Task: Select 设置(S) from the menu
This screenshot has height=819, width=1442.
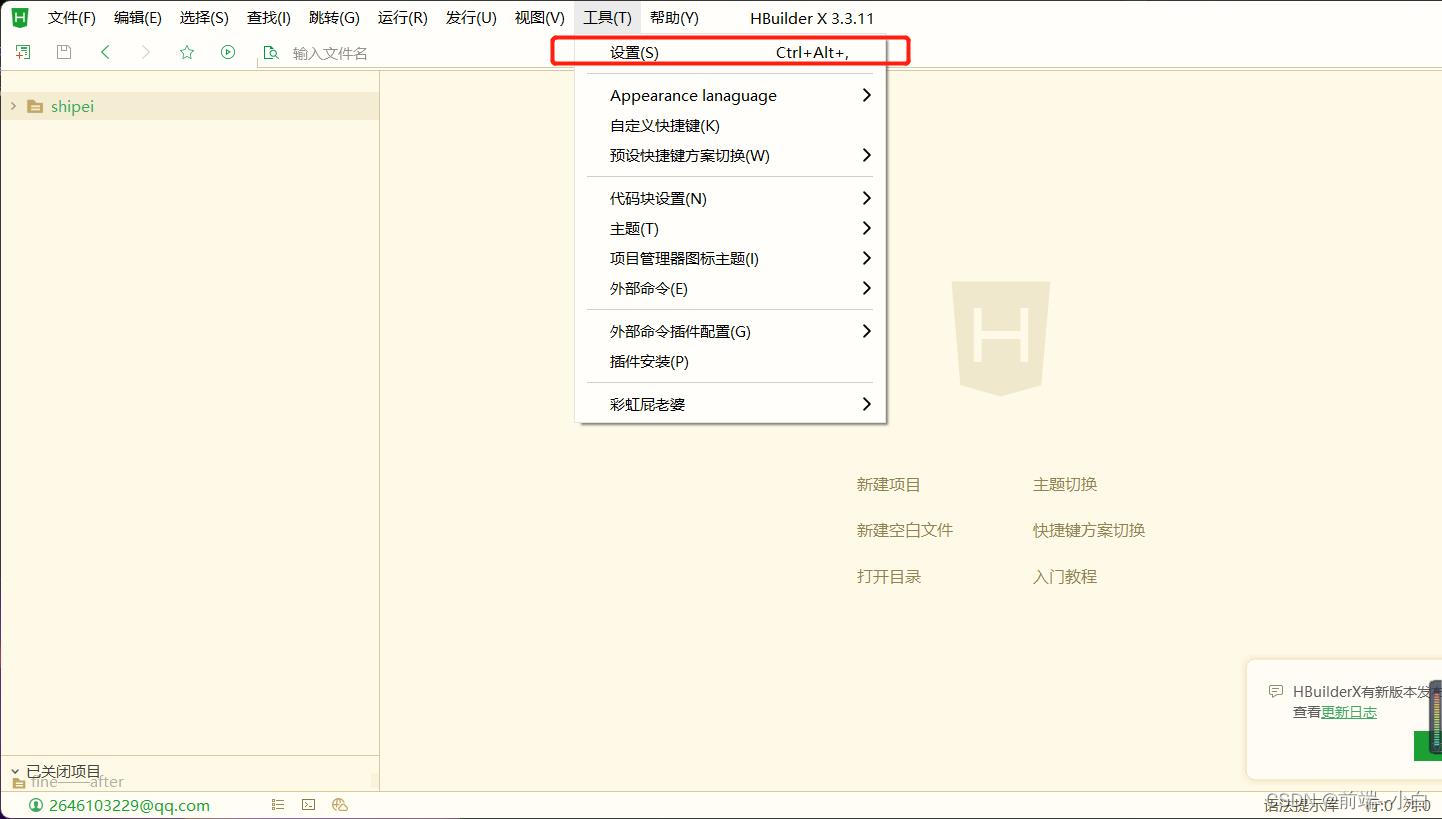Action: [634, 51]
